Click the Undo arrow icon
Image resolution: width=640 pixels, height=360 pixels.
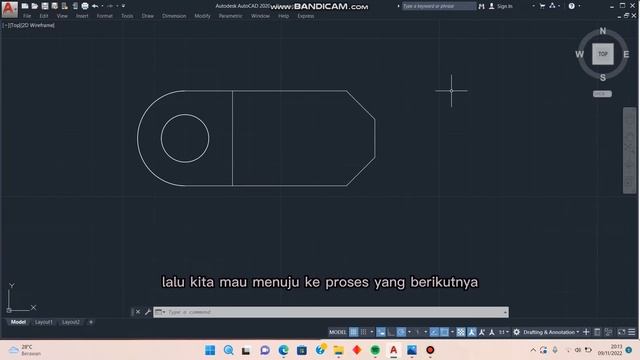[95, 6]
